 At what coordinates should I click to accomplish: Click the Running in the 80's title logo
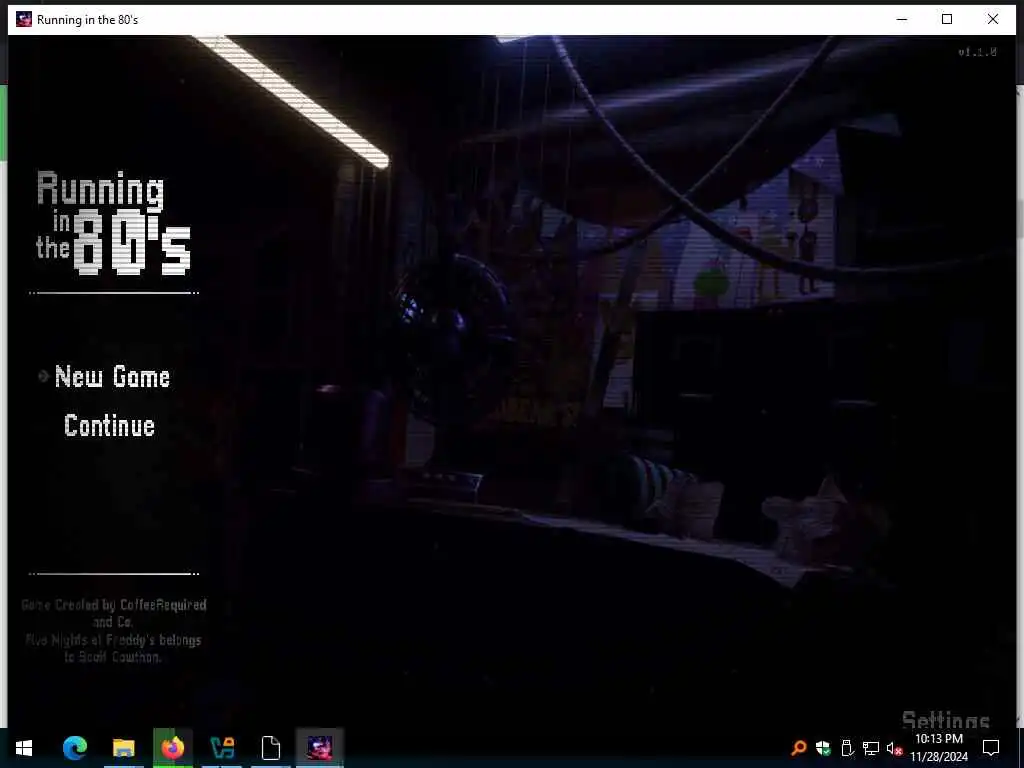114,223
